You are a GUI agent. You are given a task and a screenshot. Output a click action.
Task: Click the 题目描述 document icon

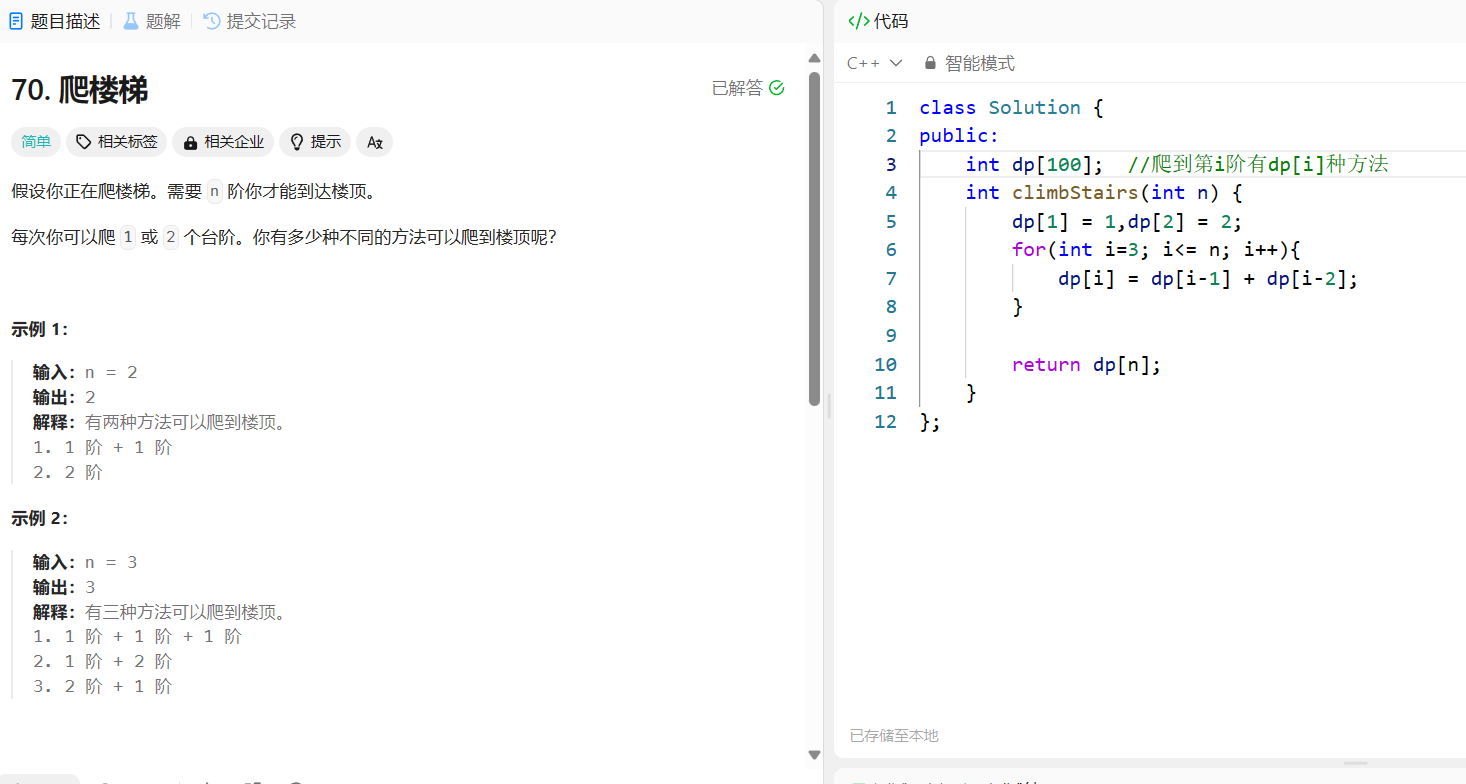pyautogui.click(x=16, y=21)
